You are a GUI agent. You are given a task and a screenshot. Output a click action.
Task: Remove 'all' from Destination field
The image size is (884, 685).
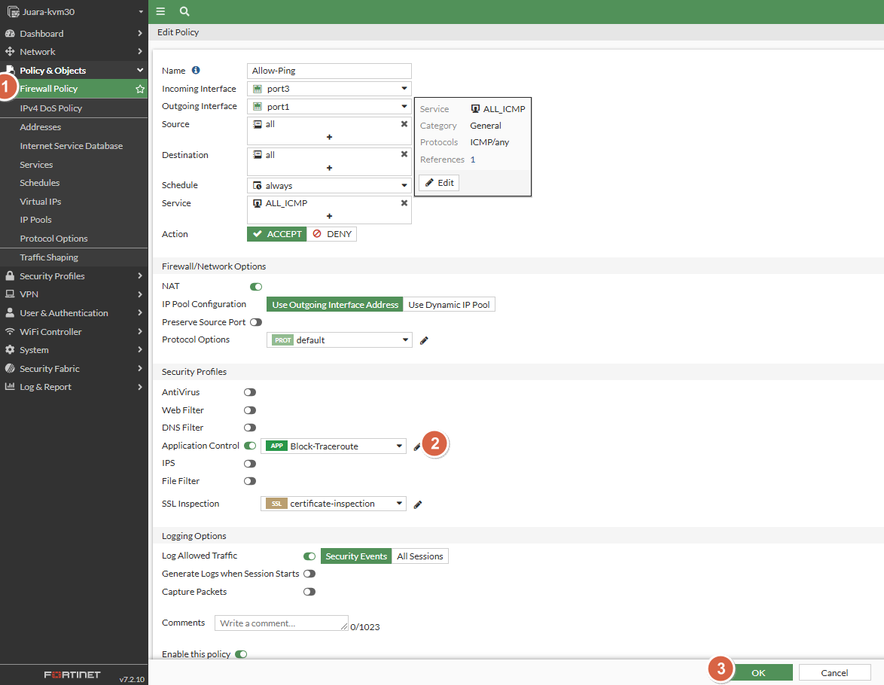pyautogui.click(x=404, y=154)
